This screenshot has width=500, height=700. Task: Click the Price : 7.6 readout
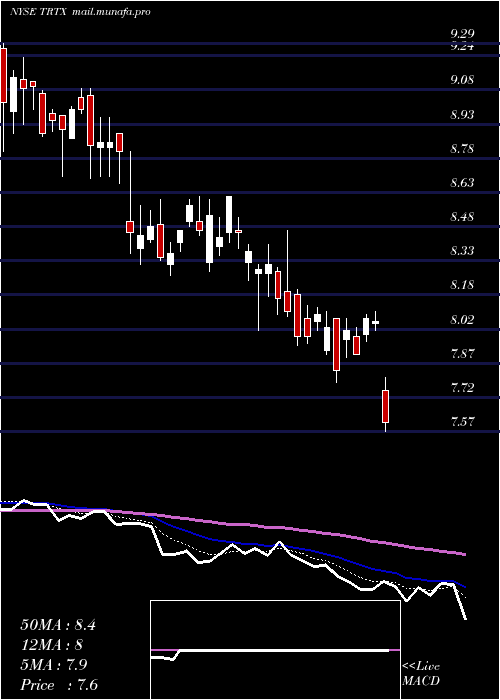59,685
